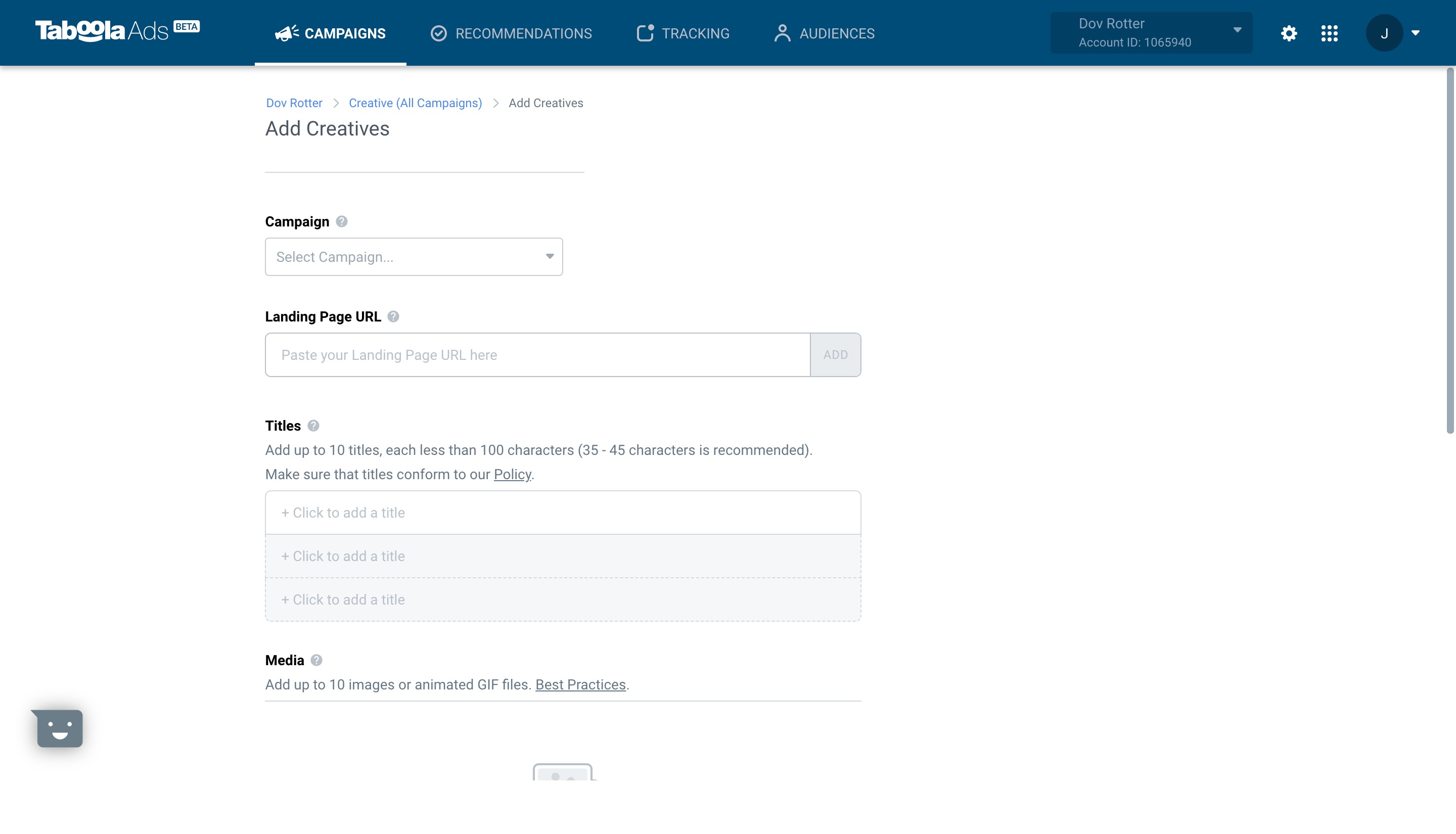The width and height of the screenshot is (1456, 834).
Task: Click the Campaigns tab
Action: [330, 33]
